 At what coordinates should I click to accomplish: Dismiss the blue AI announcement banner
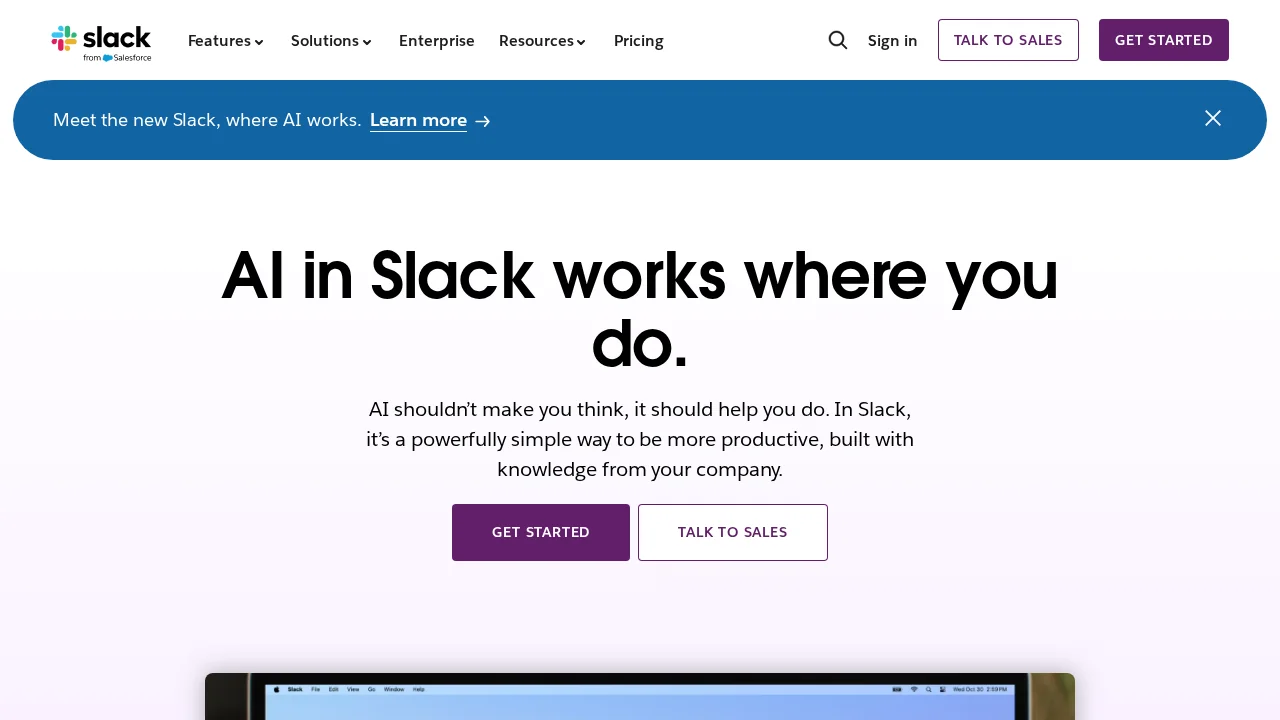[1213, 118]
